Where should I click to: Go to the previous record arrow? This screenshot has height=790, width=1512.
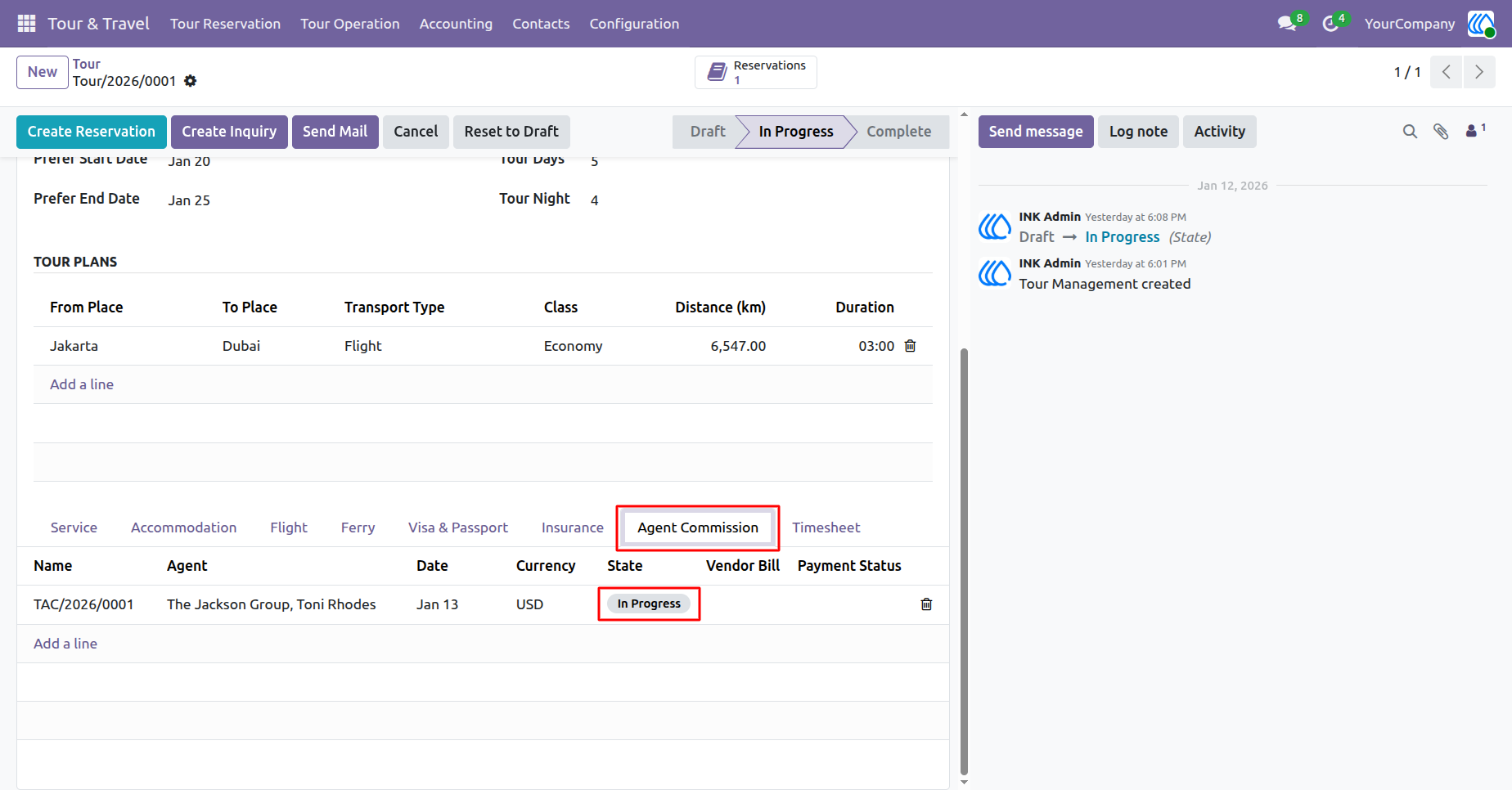click(1447, 72)
